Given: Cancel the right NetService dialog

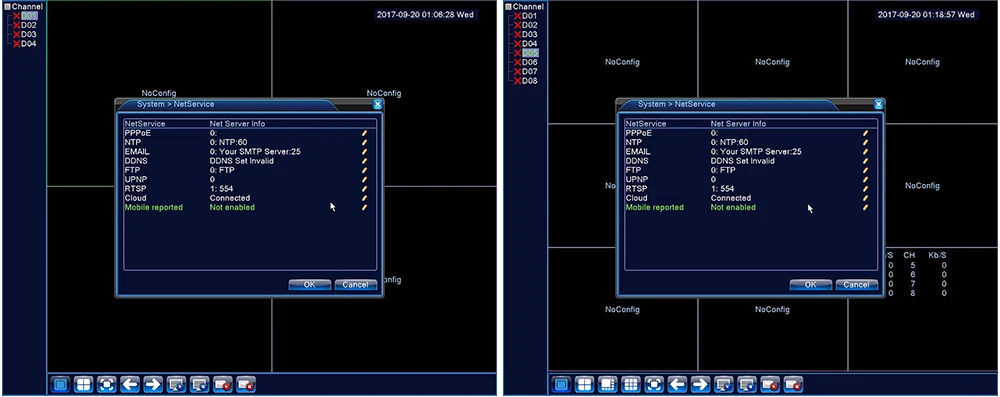Looking at the screenshot, I should coord(857,285).
